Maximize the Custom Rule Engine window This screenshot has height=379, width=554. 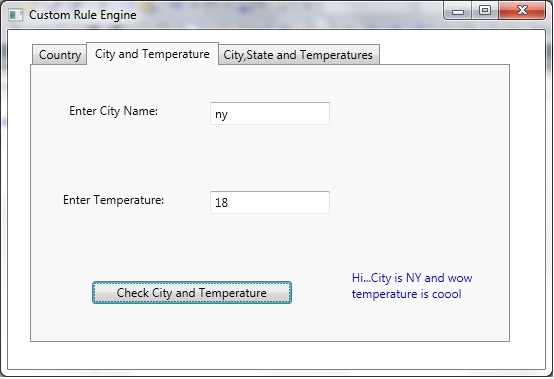click(x=485, y=11)
